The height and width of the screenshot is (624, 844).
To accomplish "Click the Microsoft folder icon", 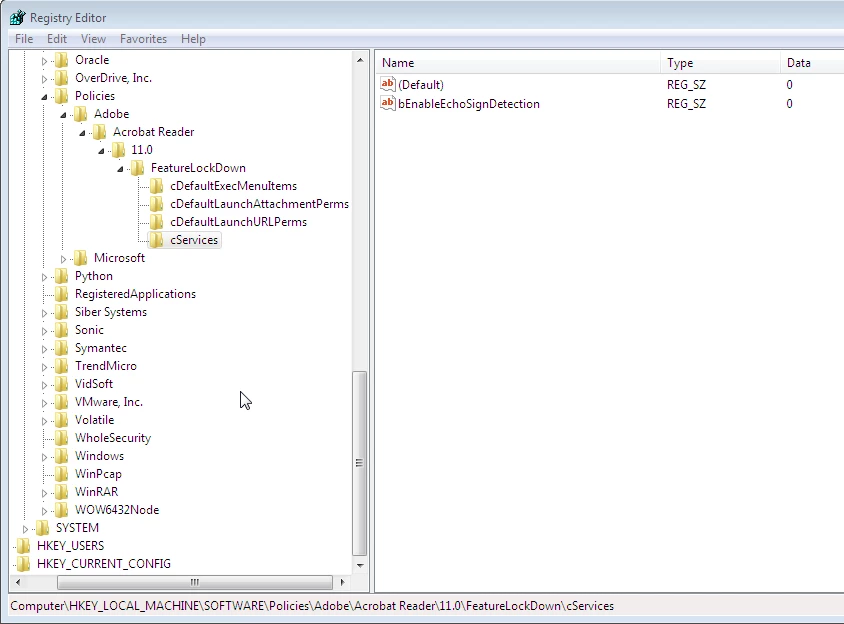I will tap(81, 258).
